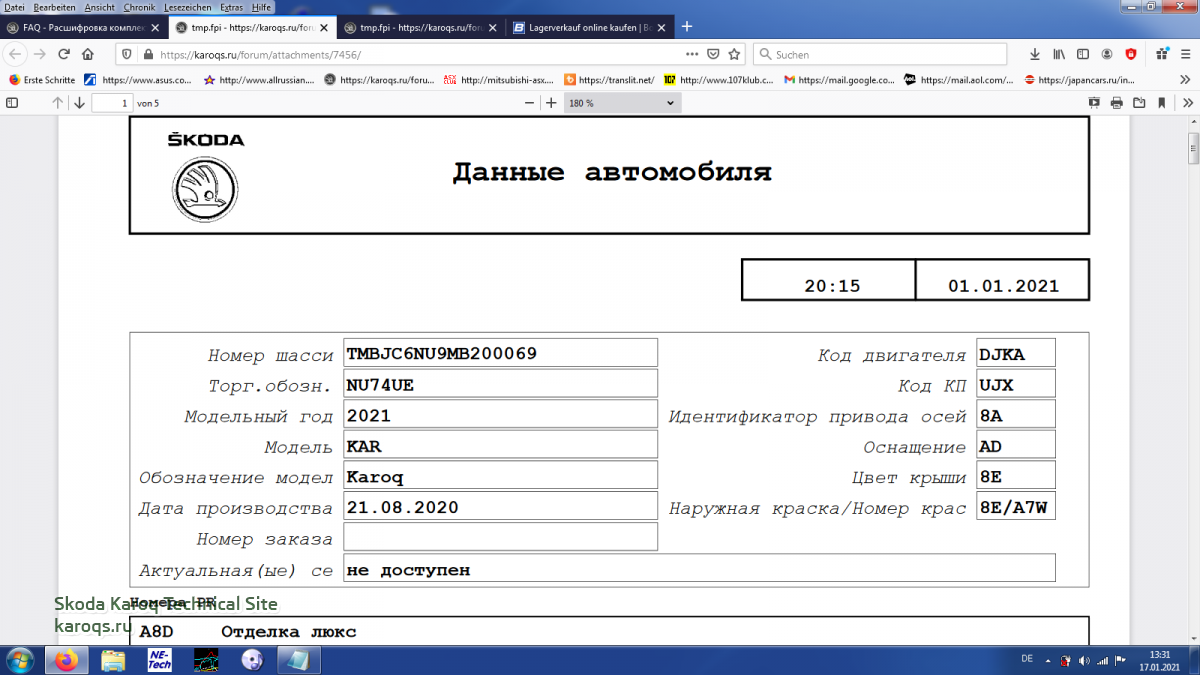This screenshot has width=1200, height=675.
Task: Zoom in on the PDF document
Action: pos(551,103)
